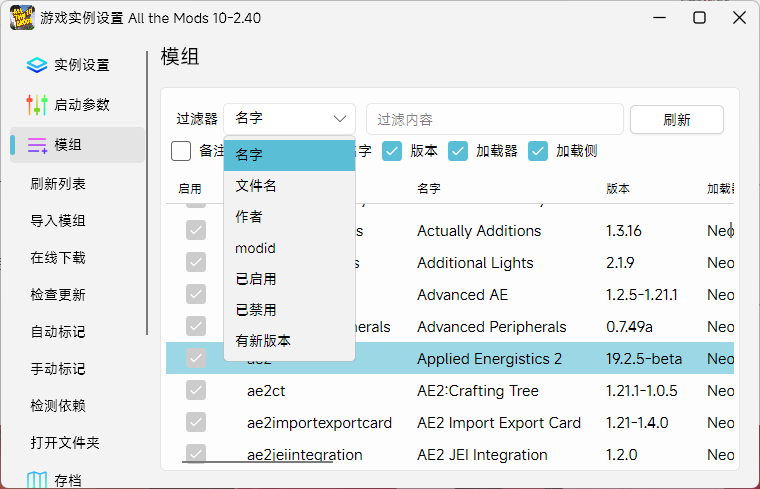Toggle the 备注 checkbox
760x489 pixels.
[181, 151]
